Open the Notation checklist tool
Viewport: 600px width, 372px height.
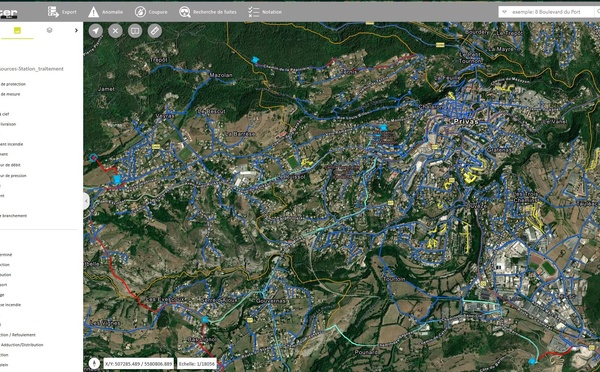pyautogui.click(x=264, y=12)
